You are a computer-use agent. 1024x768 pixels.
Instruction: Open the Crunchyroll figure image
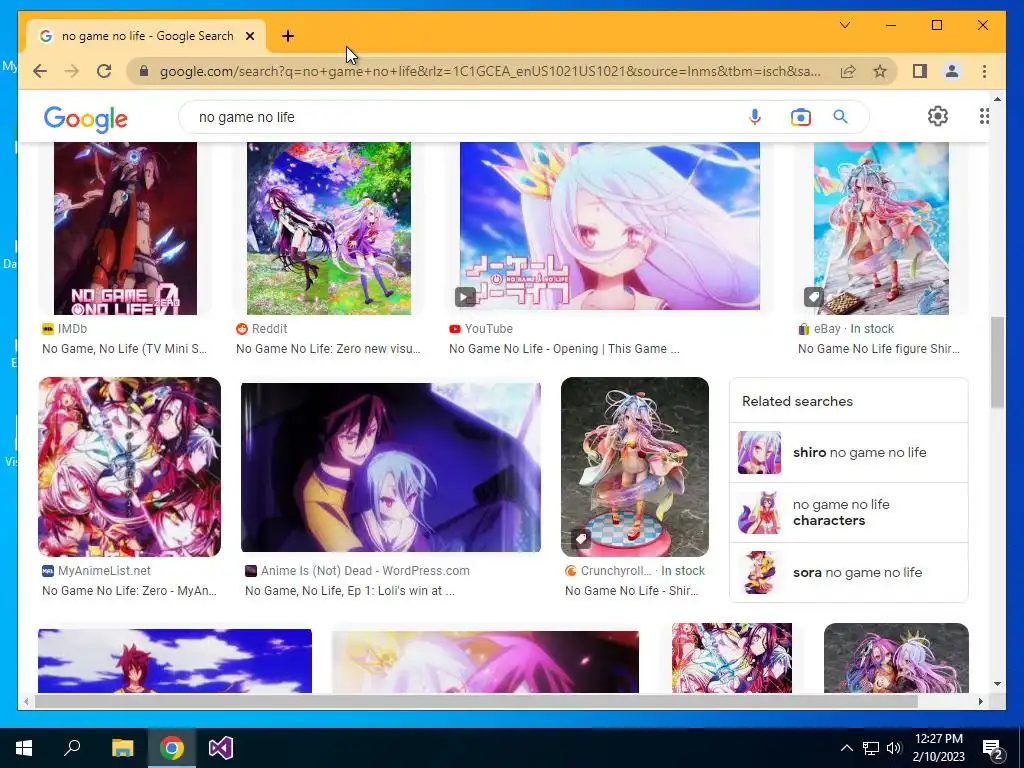(635, 467)
